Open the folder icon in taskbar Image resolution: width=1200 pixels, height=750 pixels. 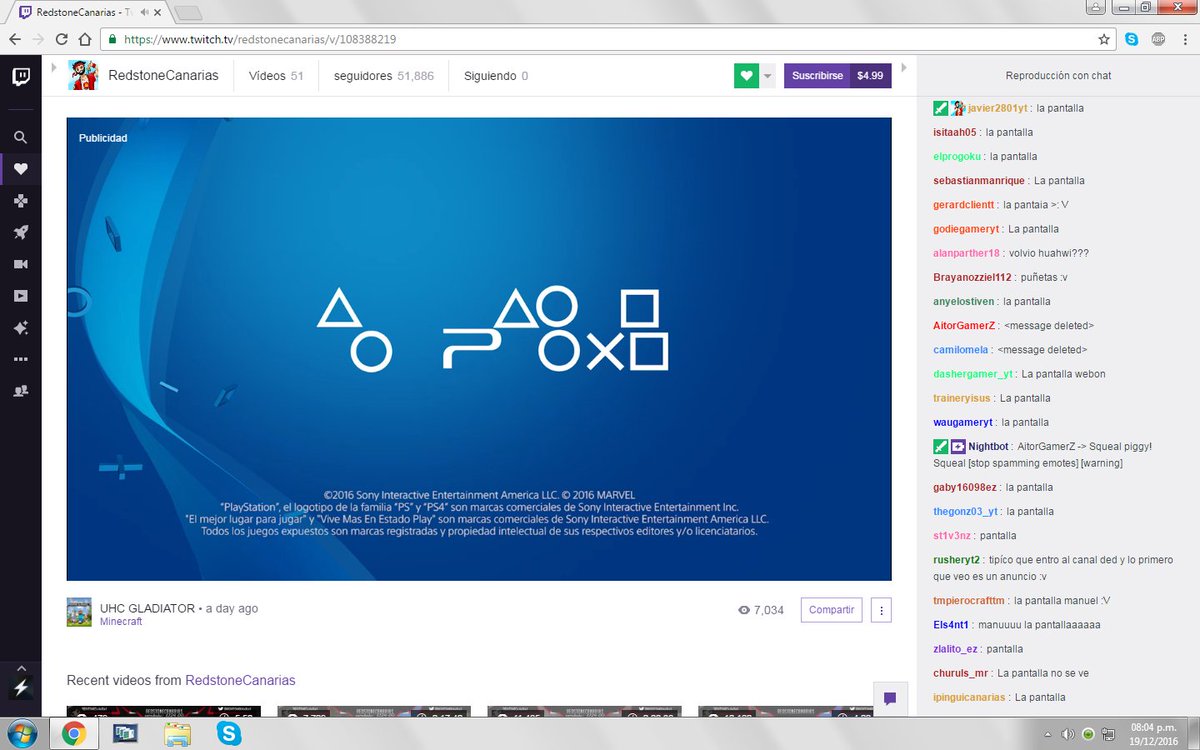[x=178, y=735]
